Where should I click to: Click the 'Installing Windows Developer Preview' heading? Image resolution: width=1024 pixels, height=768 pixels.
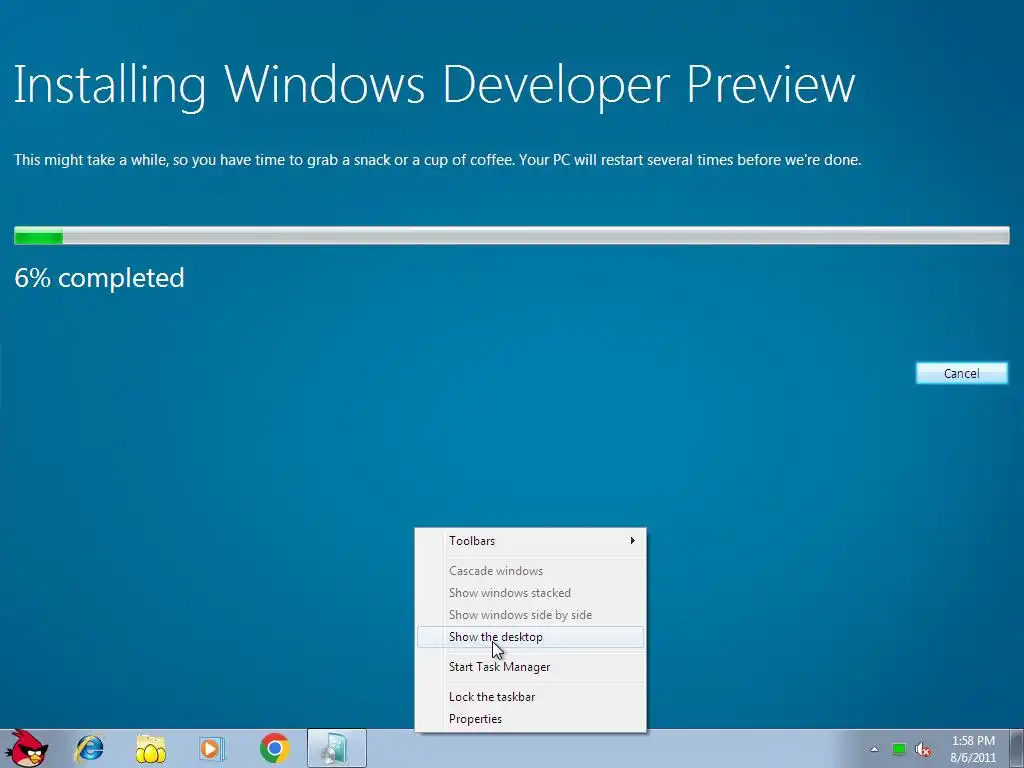pyautogui.click(x=434, y=86)
